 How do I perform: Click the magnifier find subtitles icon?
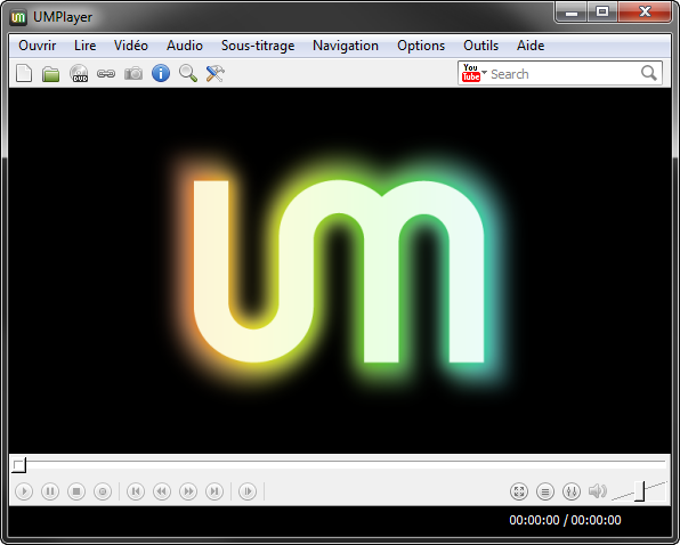188,73
